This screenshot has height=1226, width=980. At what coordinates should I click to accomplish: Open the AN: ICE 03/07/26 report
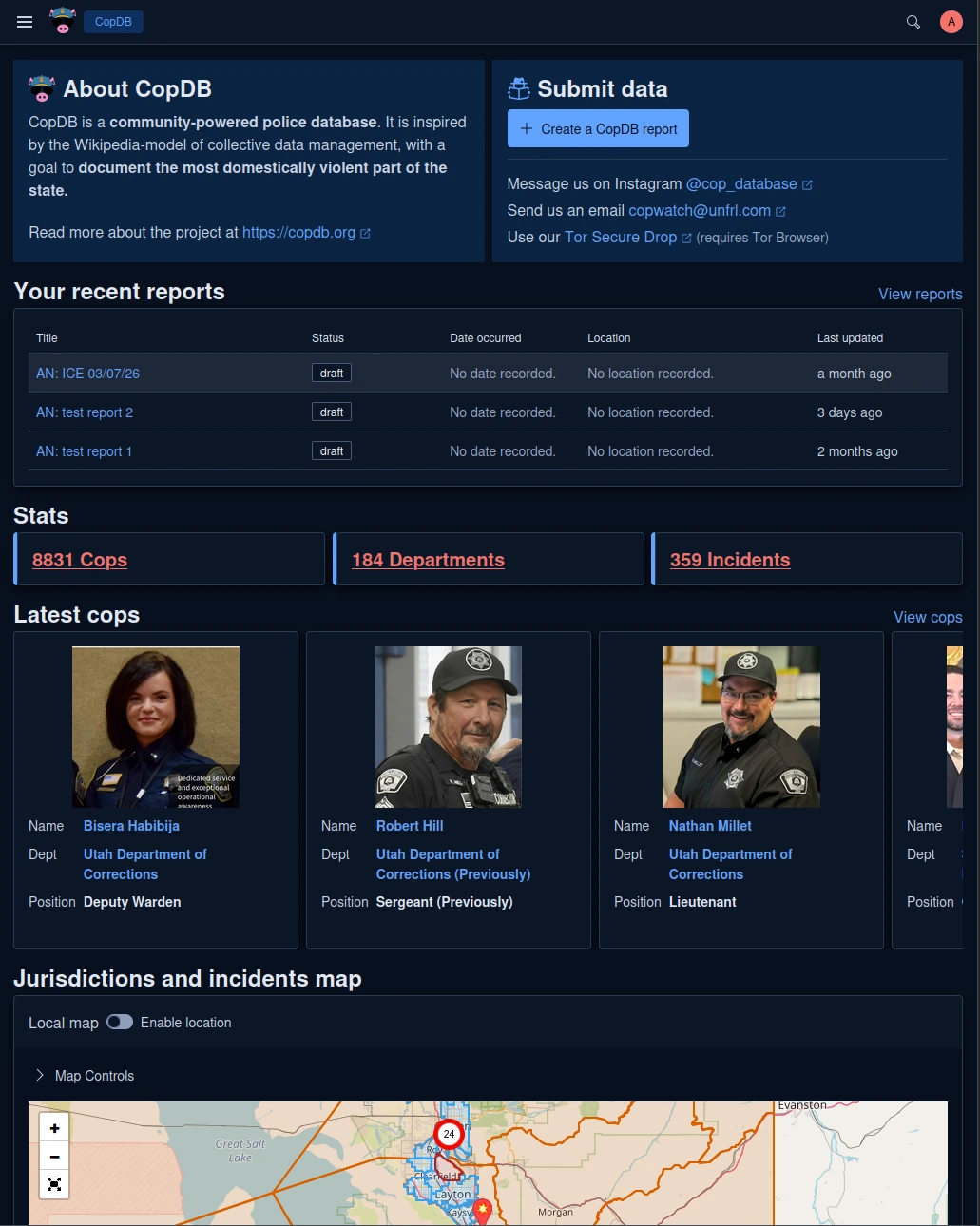point(87,374)
